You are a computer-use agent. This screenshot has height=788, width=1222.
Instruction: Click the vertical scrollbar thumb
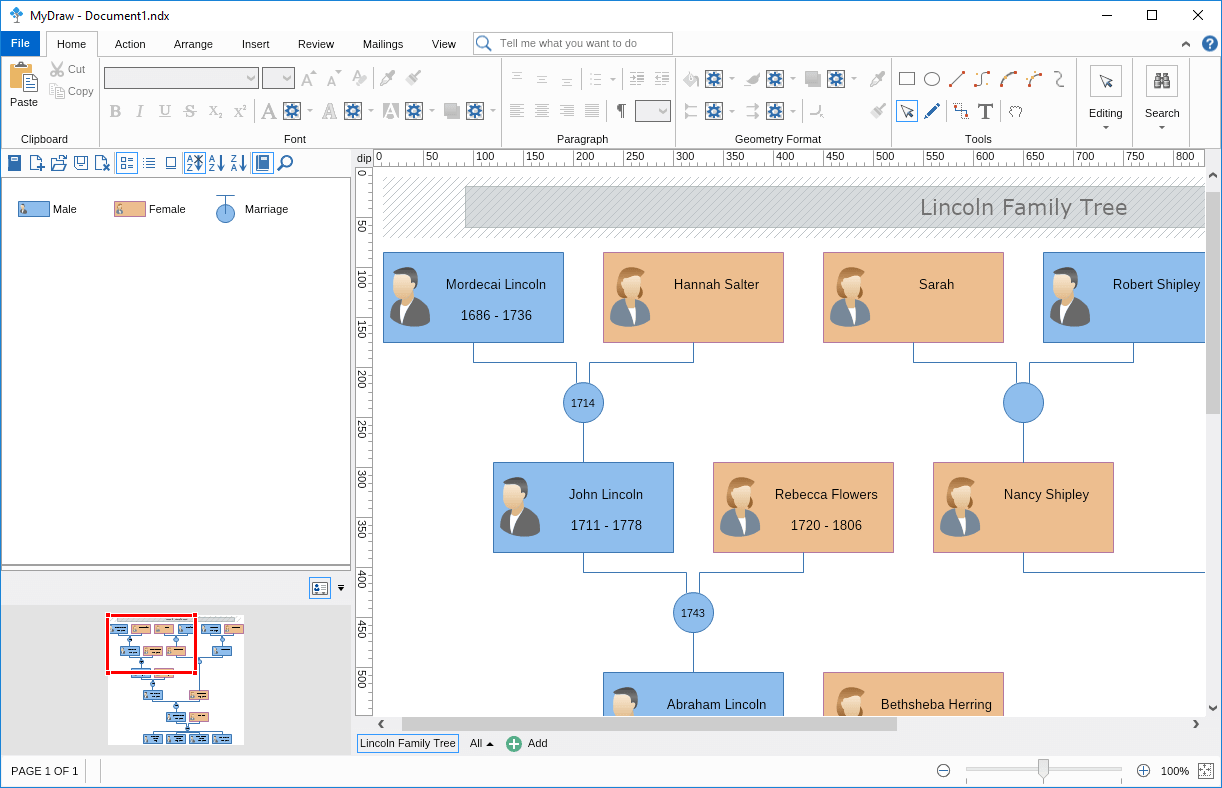coord(1213,303)
